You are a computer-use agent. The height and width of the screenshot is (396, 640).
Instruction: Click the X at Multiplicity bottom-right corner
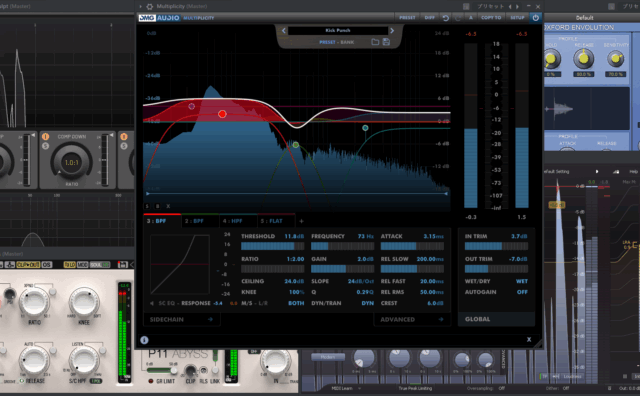(x=529, y=339)
